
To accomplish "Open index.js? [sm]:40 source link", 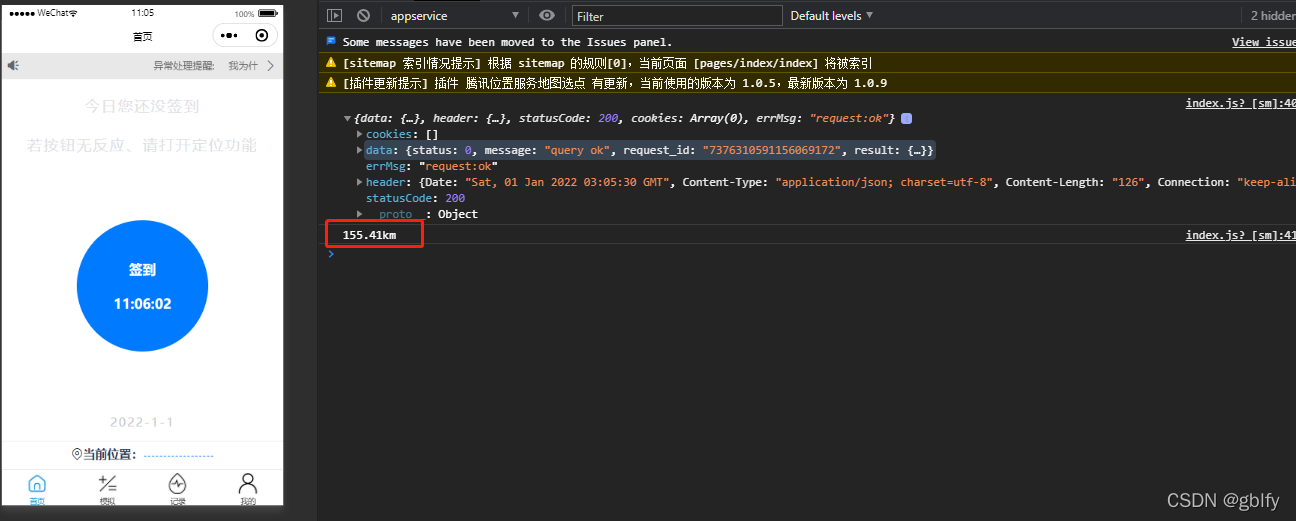I will 1241,103.
